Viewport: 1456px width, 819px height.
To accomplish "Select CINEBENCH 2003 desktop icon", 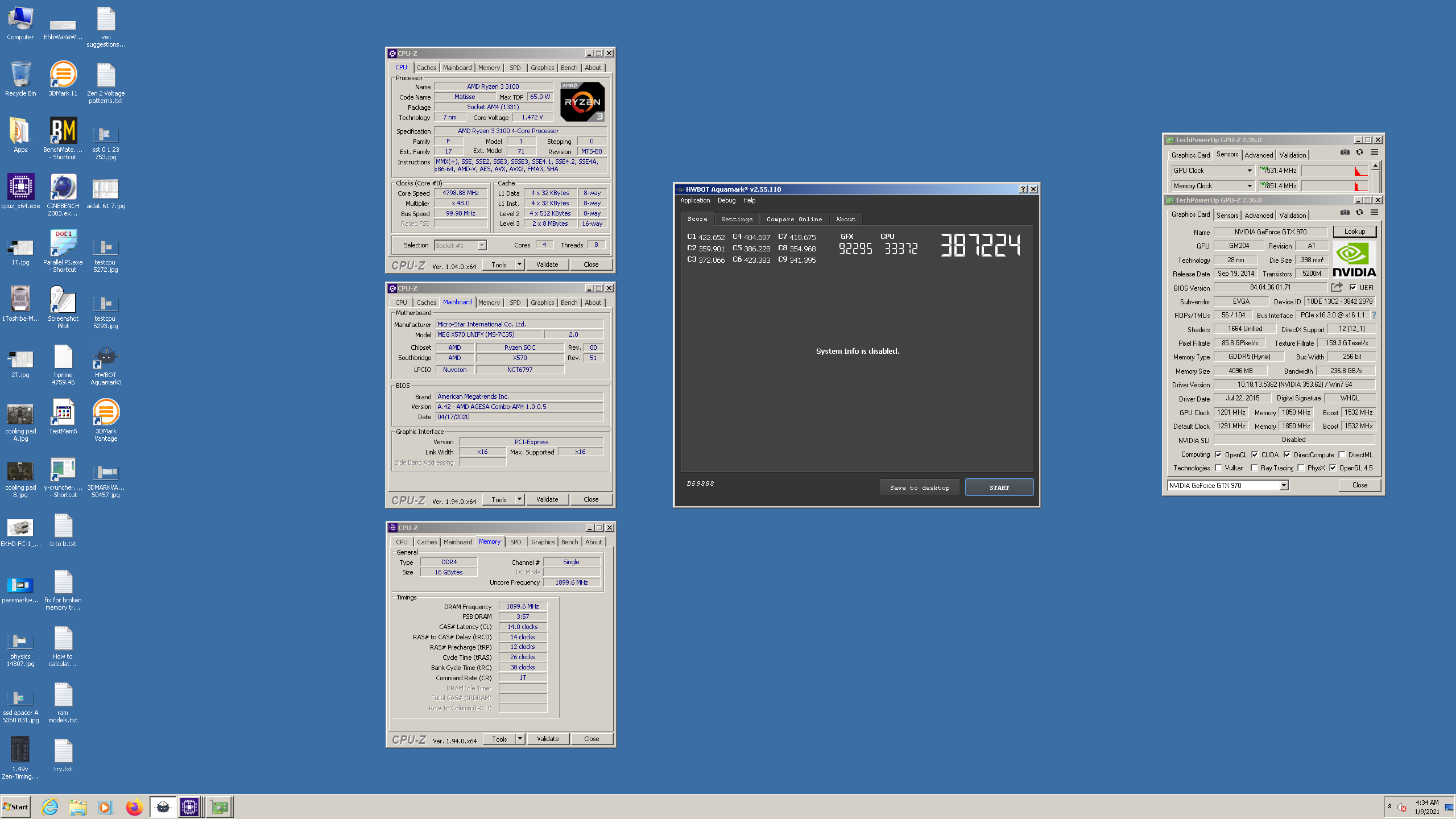I will click(x=63, y=195).
